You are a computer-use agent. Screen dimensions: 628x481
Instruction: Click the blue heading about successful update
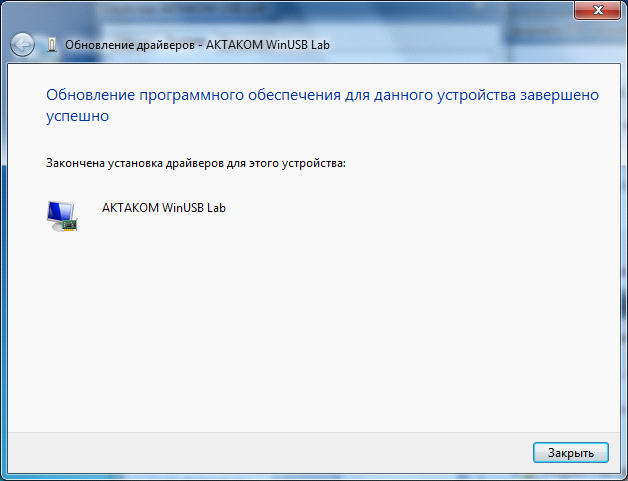322,105
